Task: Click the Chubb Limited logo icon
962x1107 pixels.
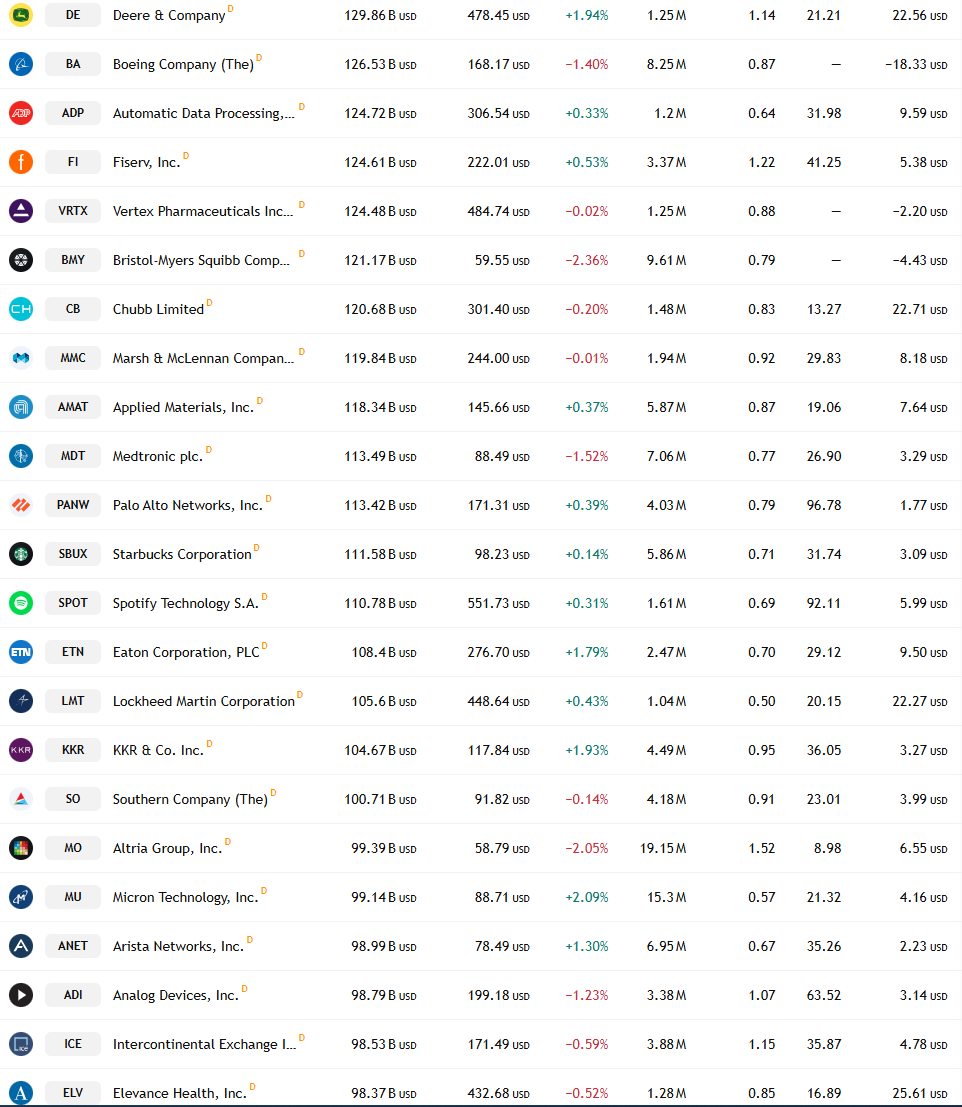Action: point(21,309)
